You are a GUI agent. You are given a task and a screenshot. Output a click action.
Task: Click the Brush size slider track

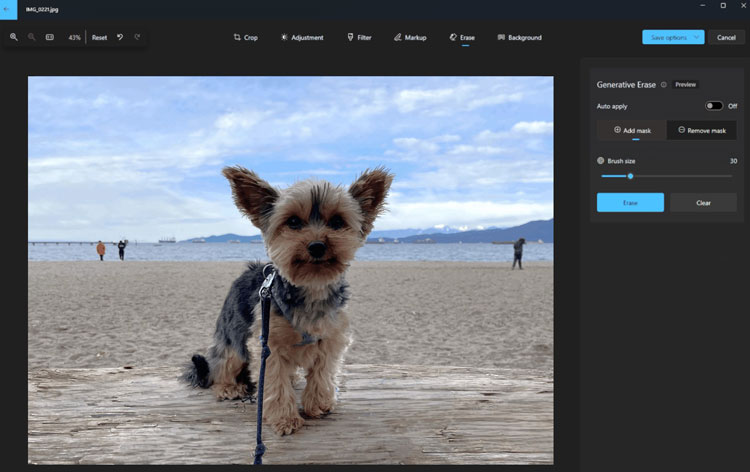click(x=680, y=176)
